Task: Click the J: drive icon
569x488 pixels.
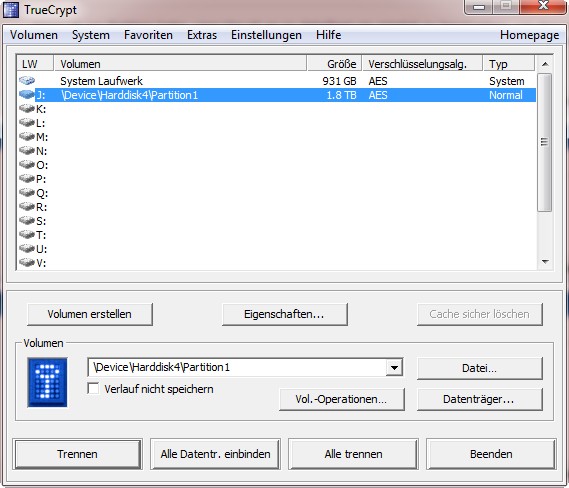Action: [x=27, y=95]
